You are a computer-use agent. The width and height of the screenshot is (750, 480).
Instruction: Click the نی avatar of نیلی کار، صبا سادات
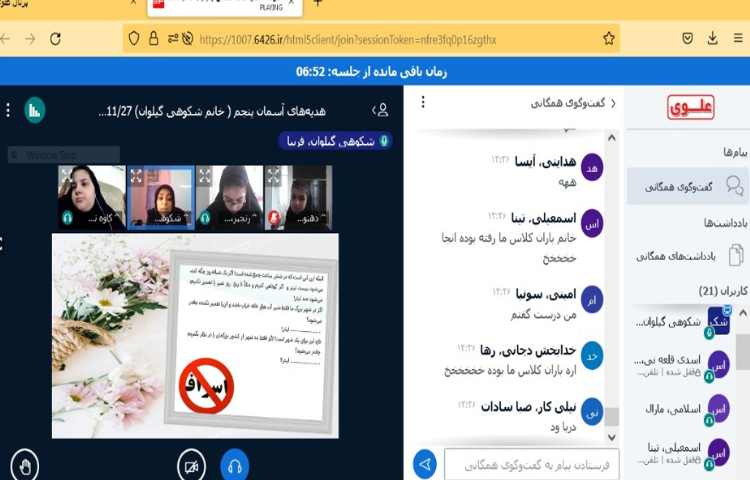(x=592, y=412)
